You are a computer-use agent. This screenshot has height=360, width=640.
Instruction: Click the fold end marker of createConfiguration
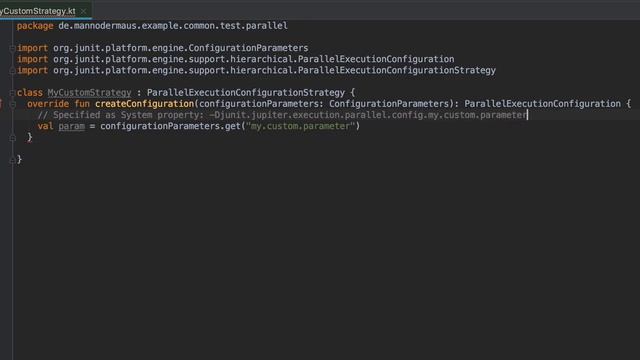(x=12, y=138)
